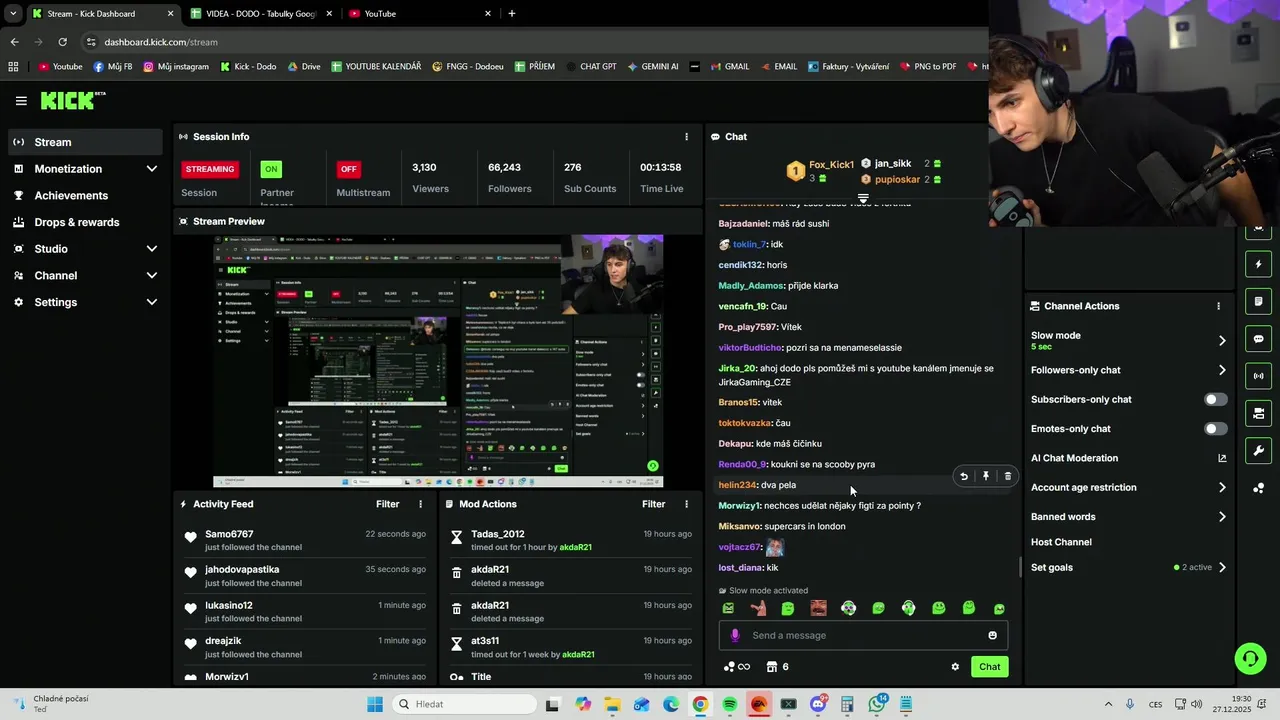Open Channel Actions three-dot menu
1280x720 pixels.
tap(1218, 306)
